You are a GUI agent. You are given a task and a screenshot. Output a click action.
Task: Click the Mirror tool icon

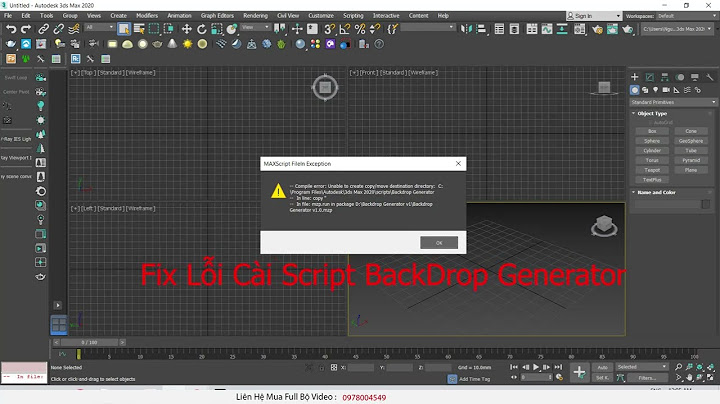click(x=466, y=29)
